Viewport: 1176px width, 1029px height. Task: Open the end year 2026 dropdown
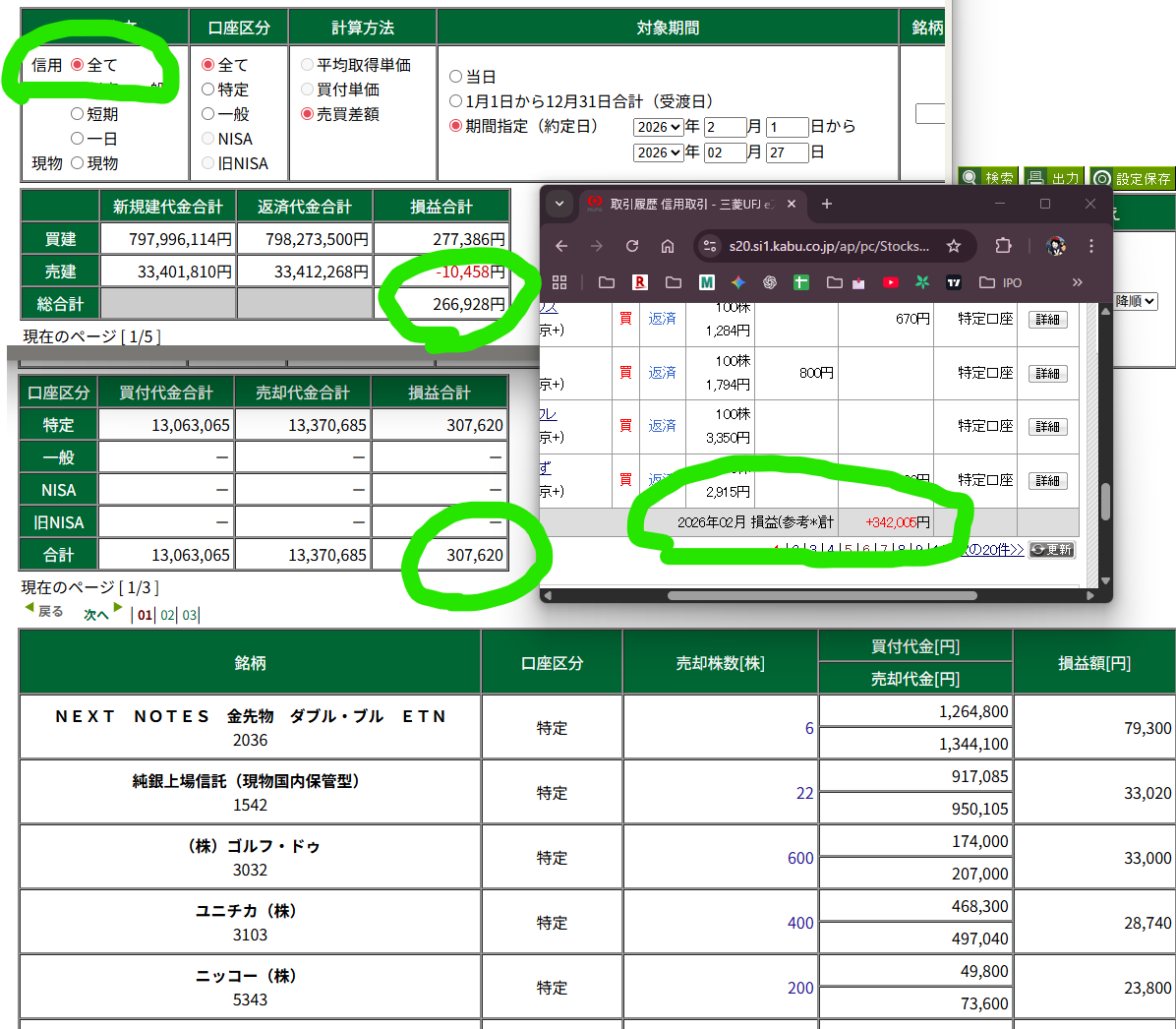point(658,152)
